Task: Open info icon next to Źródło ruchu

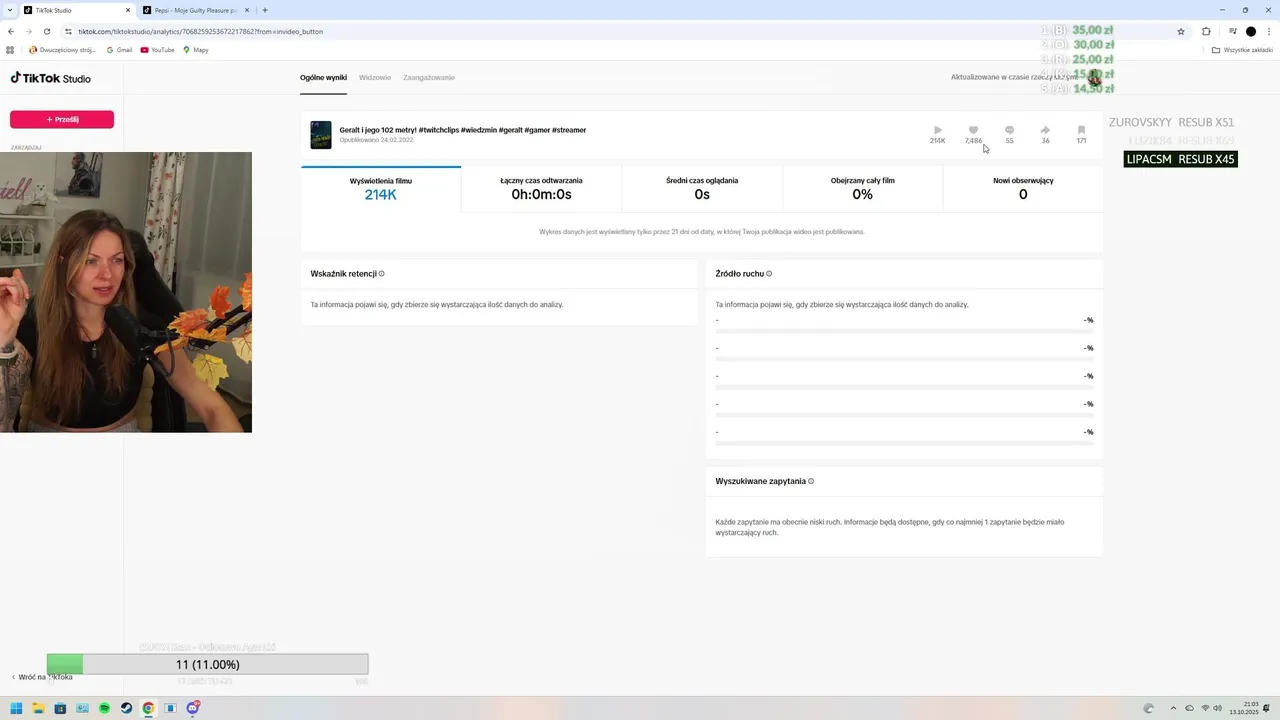Action: [x=768, y=274]
